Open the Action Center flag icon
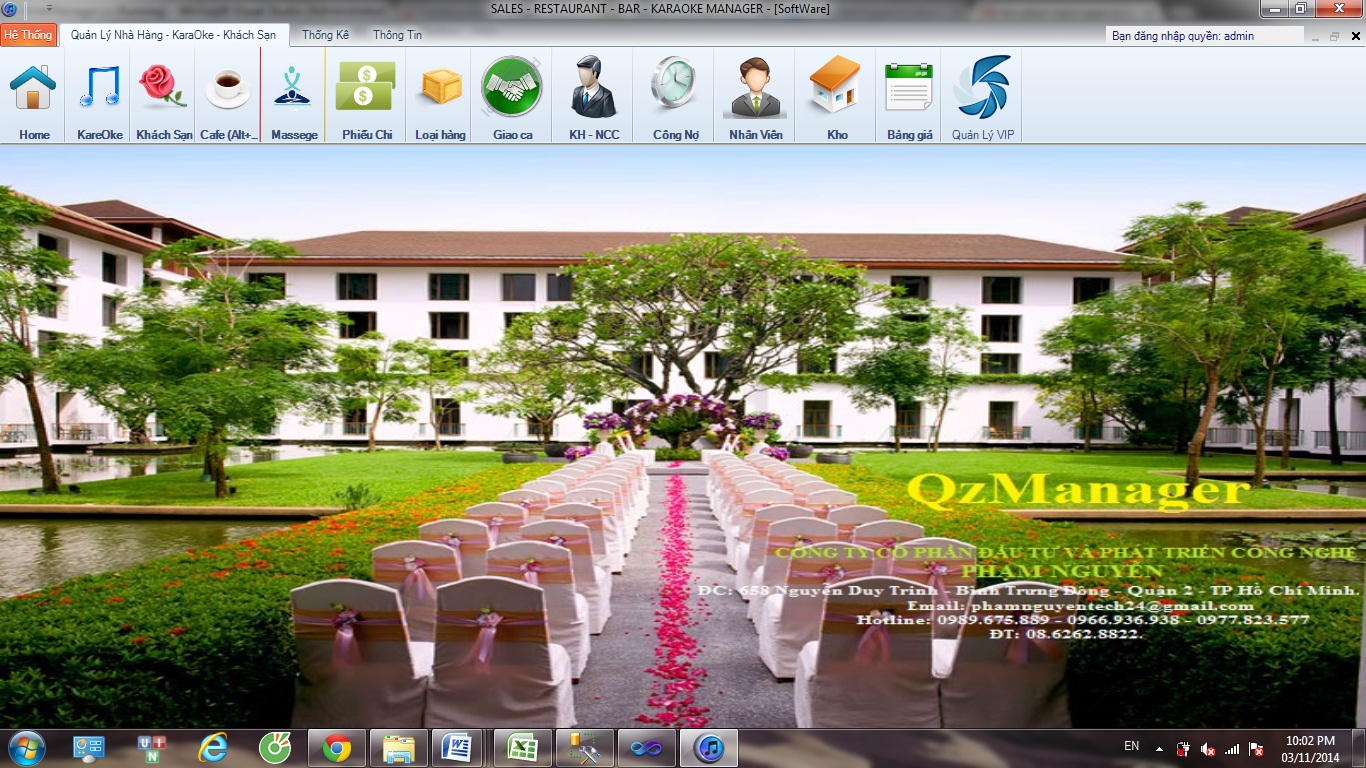The width and height of the screenshot is (1366, 768). (x=1256, y=749)
